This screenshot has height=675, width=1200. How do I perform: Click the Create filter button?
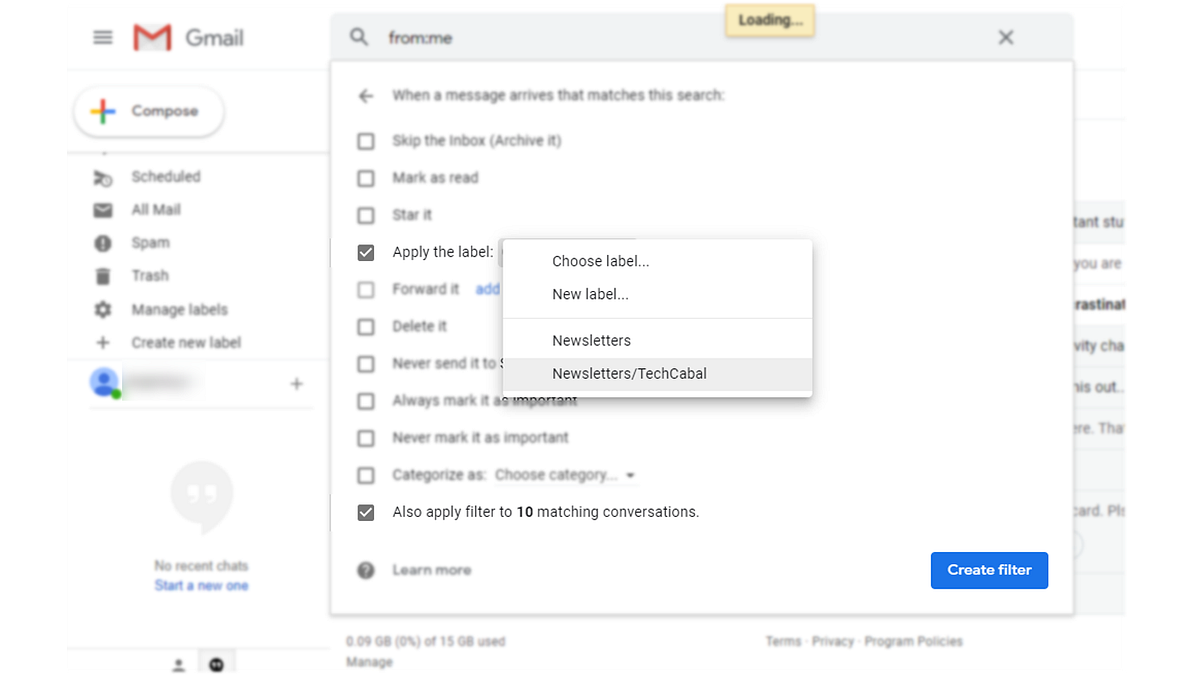tap(989, 570)
